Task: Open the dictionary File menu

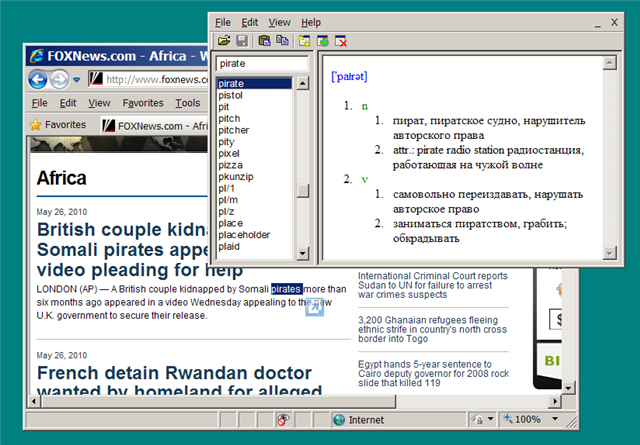Action: [x=223, y=22]
